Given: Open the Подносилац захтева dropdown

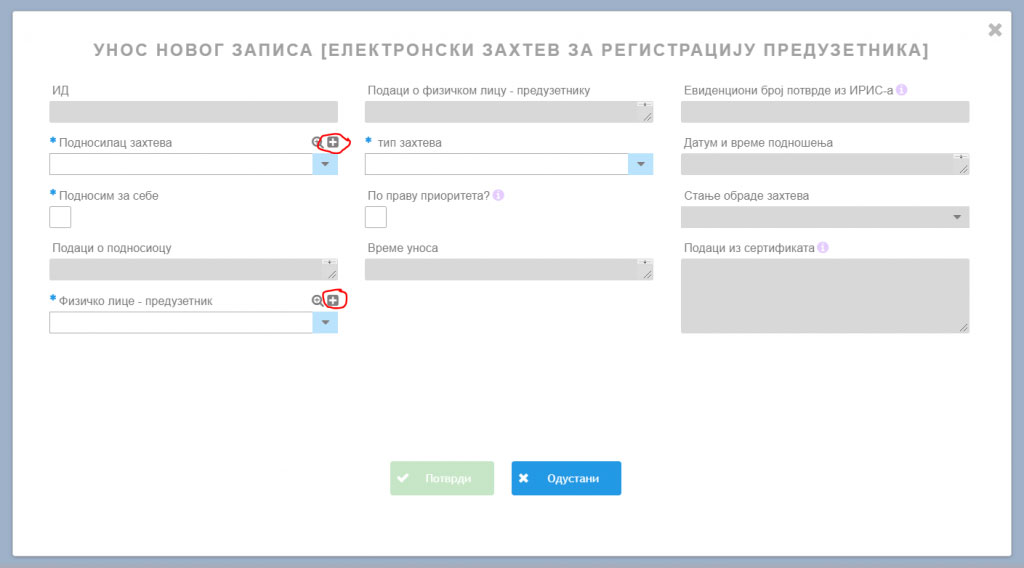Looking at the screenshot, I should 325,164.
